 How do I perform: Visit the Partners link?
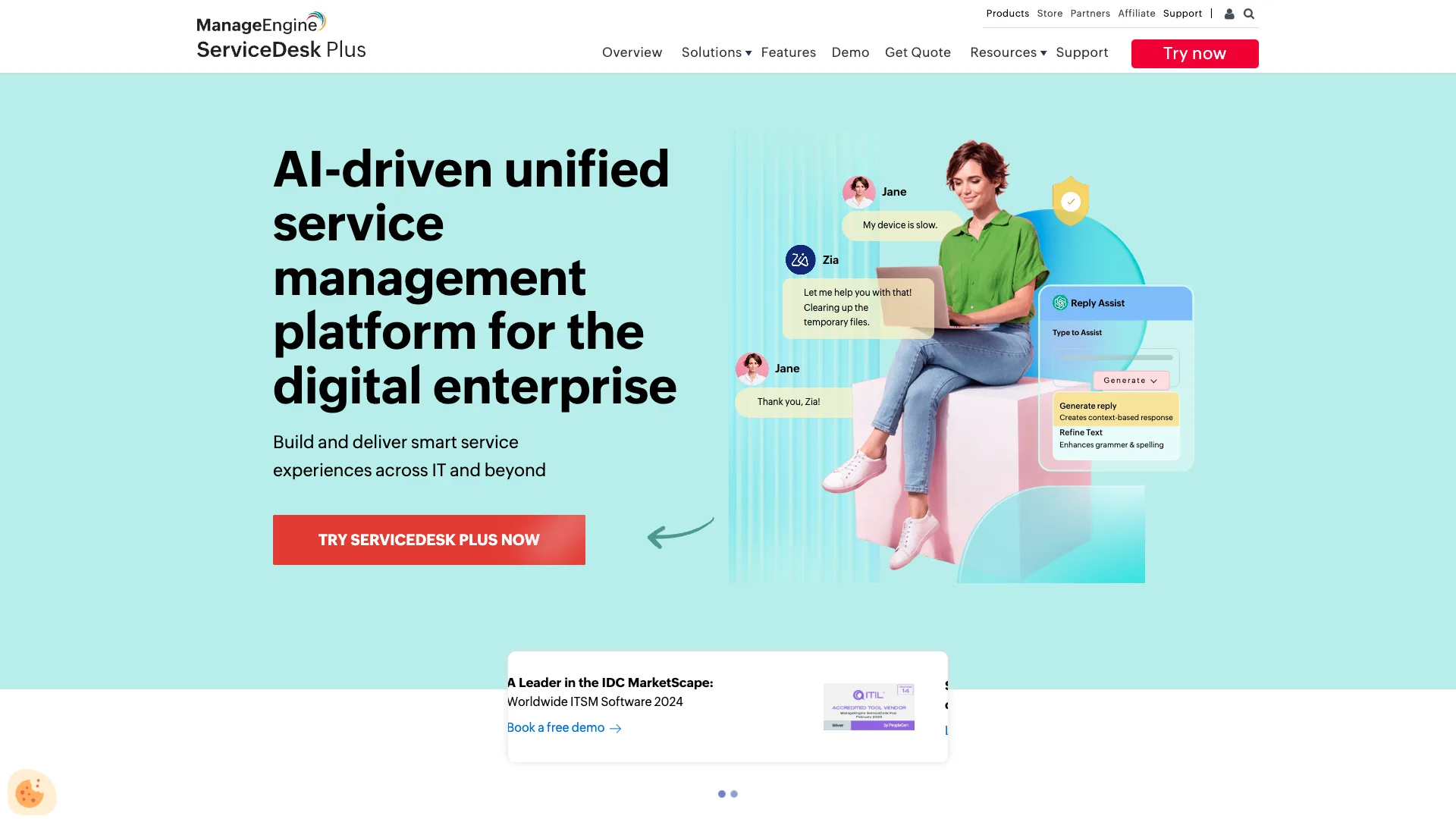[x=1090, y=14]
